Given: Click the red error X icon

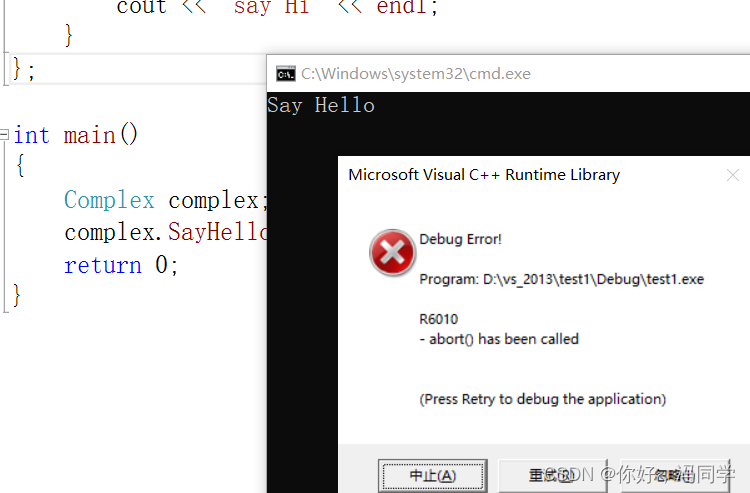Looking at the screenshot, I should click(392, 253).
